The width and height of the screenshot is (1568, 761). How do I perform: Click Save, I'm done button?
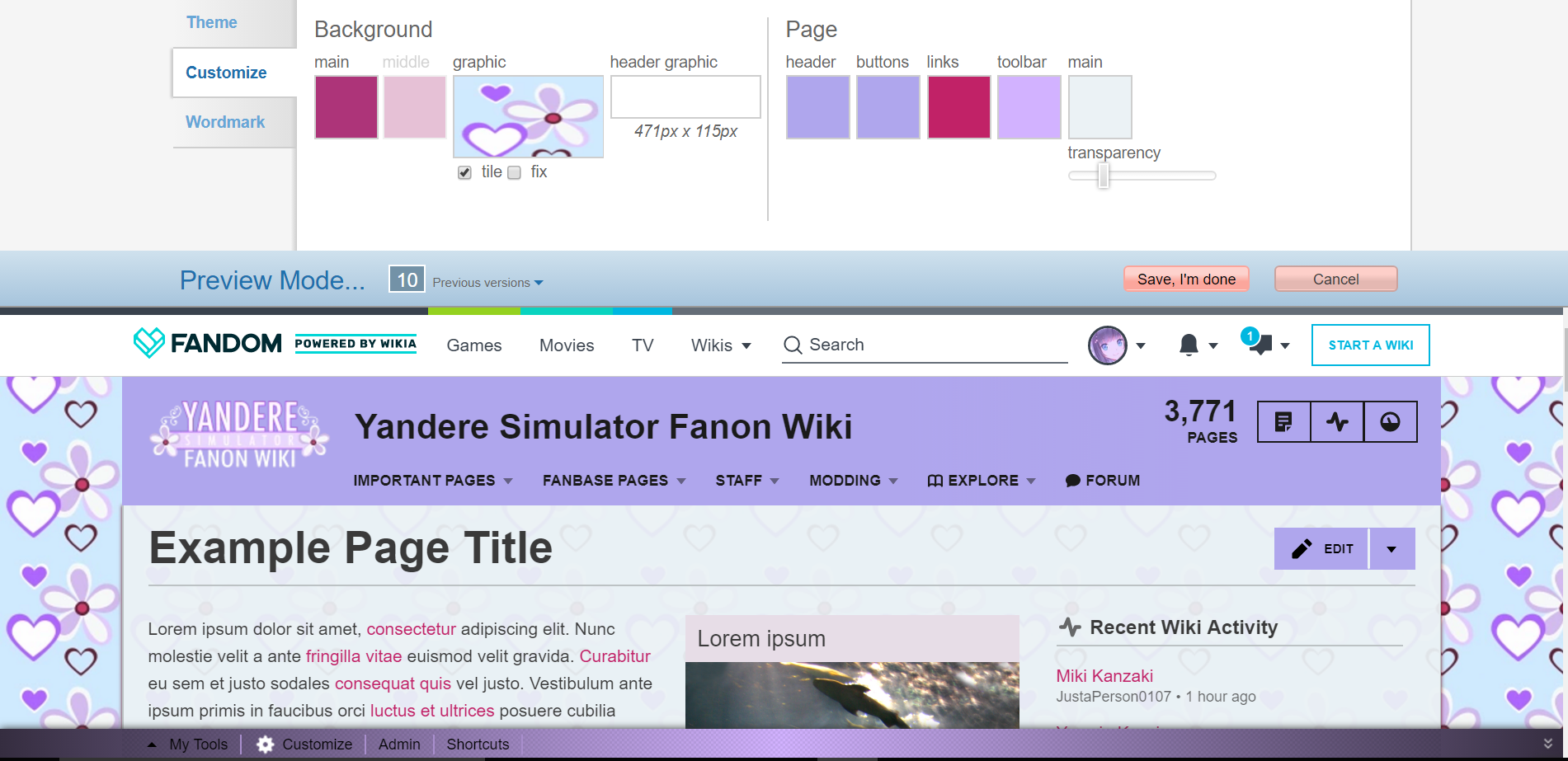click(1186, 279)
